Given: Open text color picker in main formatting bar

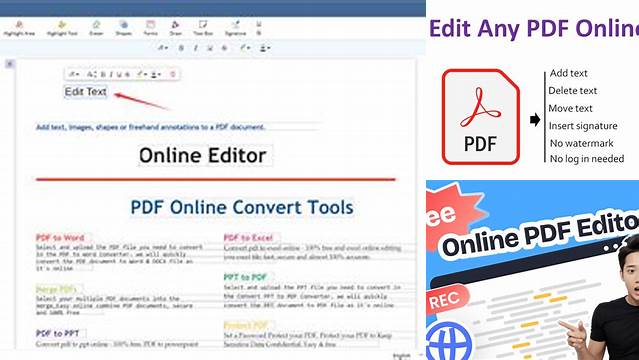Looking at the screenshot, I should (245, 48).
